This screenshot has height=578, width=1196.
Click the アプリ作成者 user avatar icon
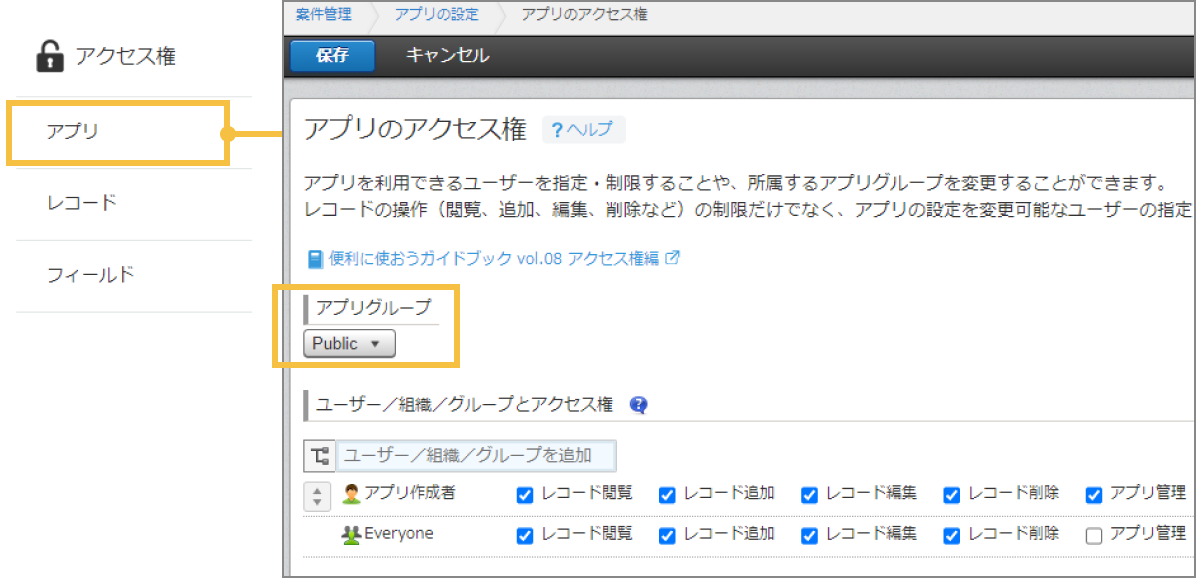(351, 495)
